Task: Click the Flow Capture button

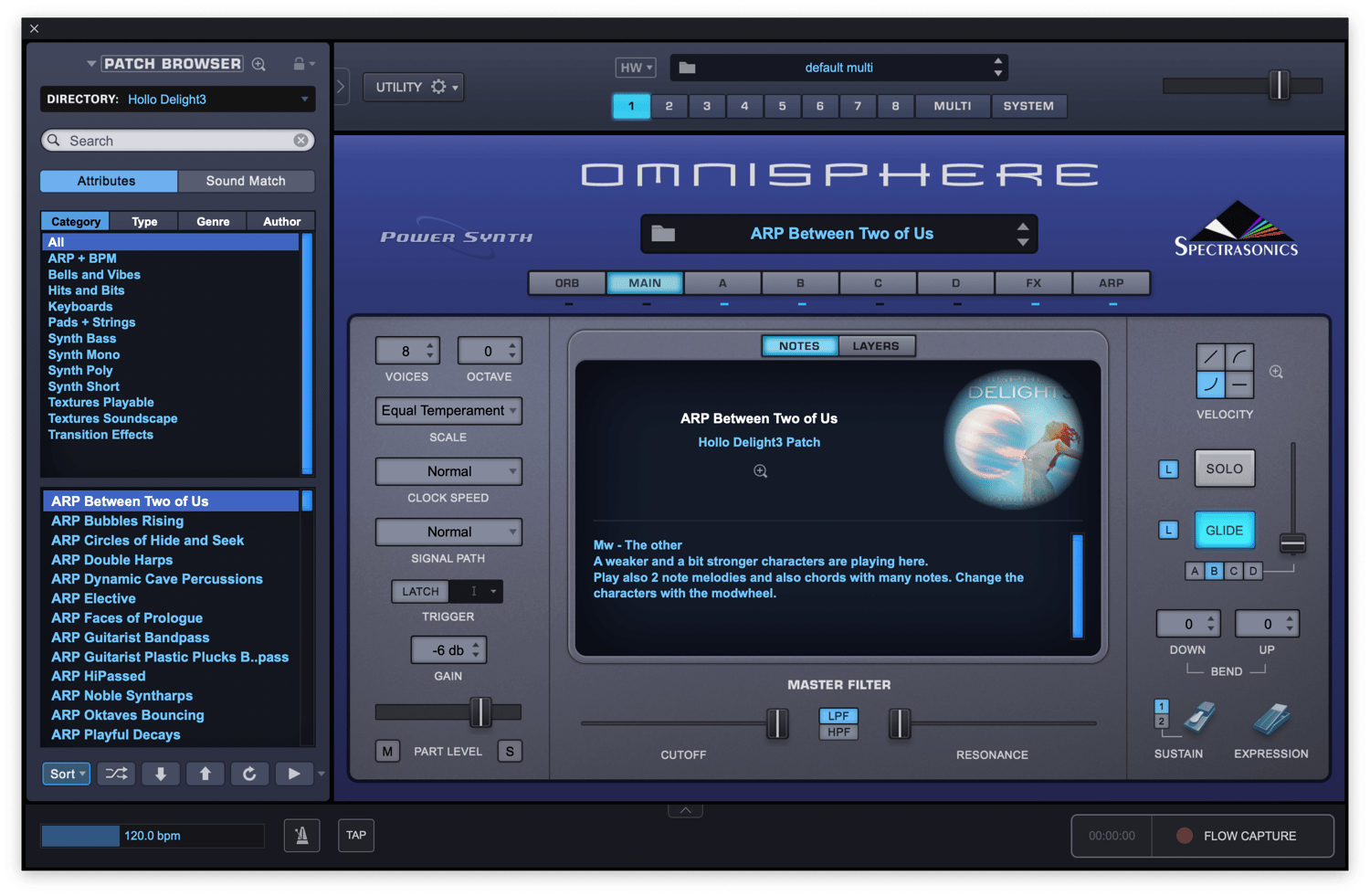Action: (x=1241, y=836)
